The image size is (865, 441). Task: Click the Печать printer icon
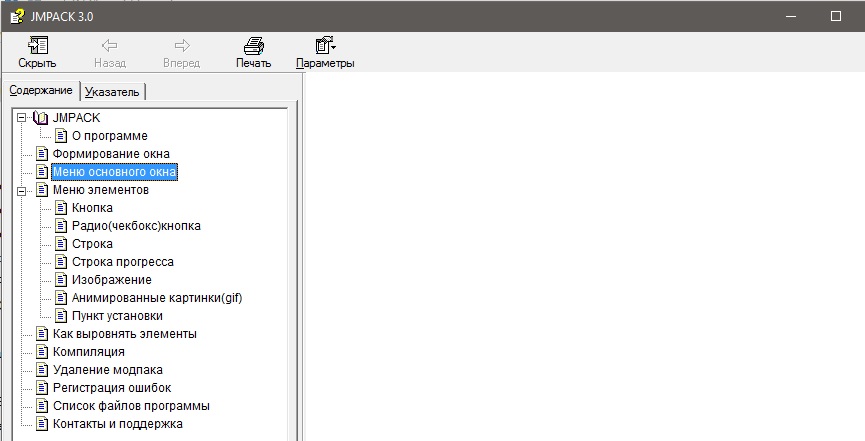click(x=254, y=45)
